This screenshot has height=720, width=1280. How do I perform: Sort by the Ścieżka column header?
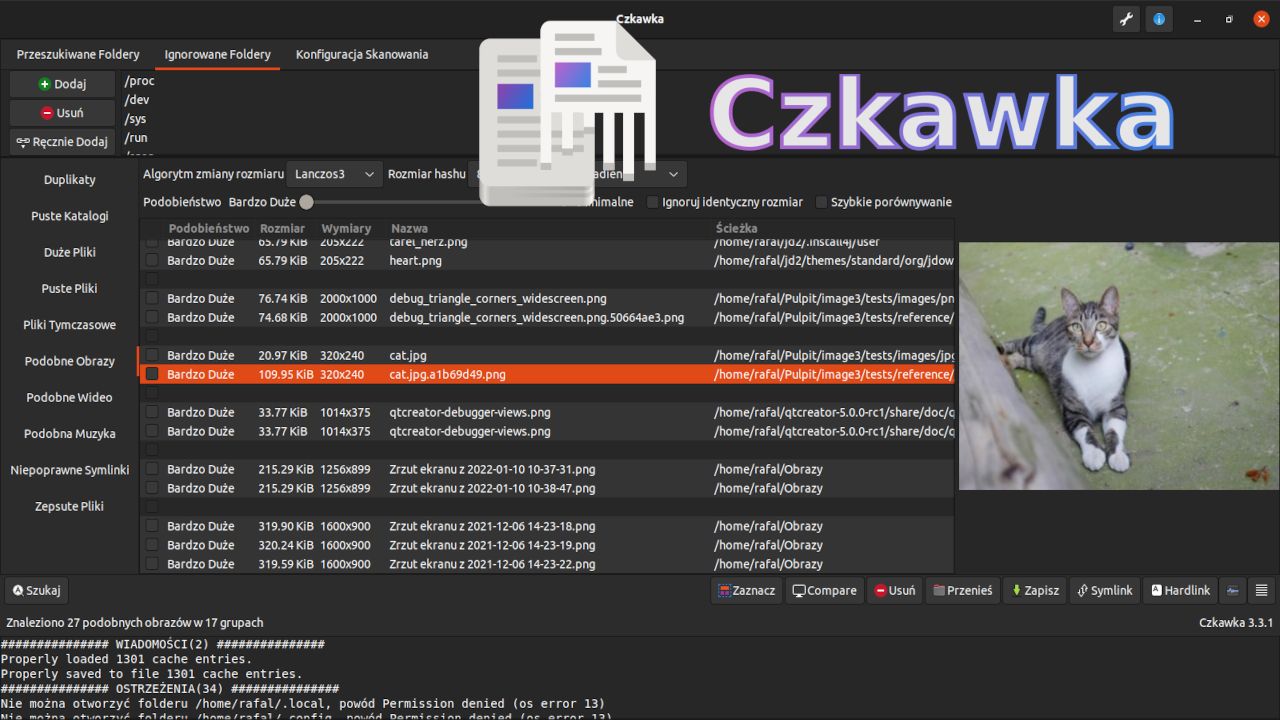pos(736,228)
